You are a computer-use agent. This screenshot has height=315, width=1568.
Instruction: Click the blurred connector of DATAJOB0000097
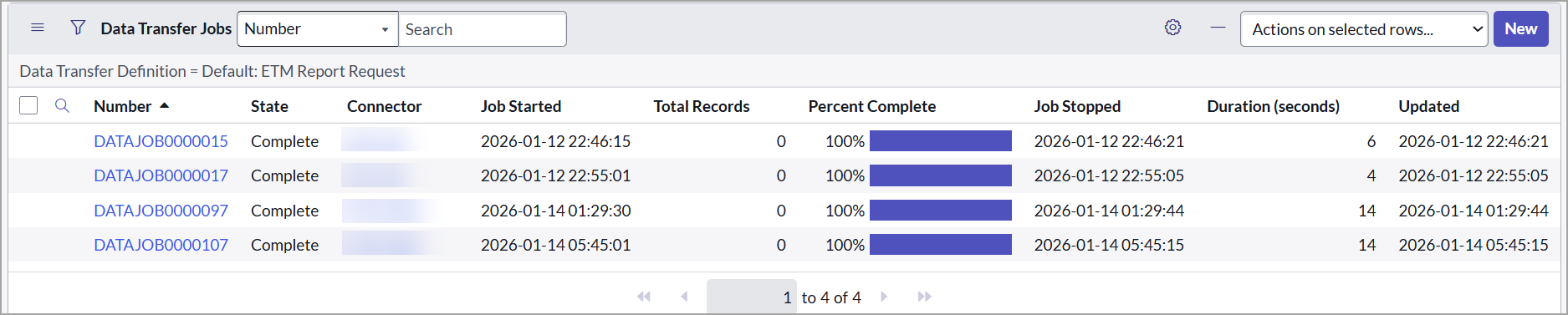point(389,211)
